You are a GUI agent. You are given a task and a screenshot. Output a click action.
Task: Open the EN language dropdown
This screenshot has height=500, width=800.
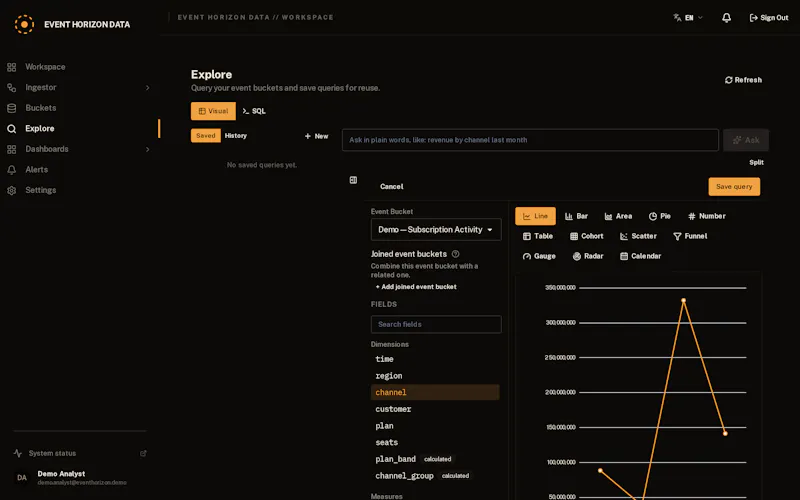688,17
